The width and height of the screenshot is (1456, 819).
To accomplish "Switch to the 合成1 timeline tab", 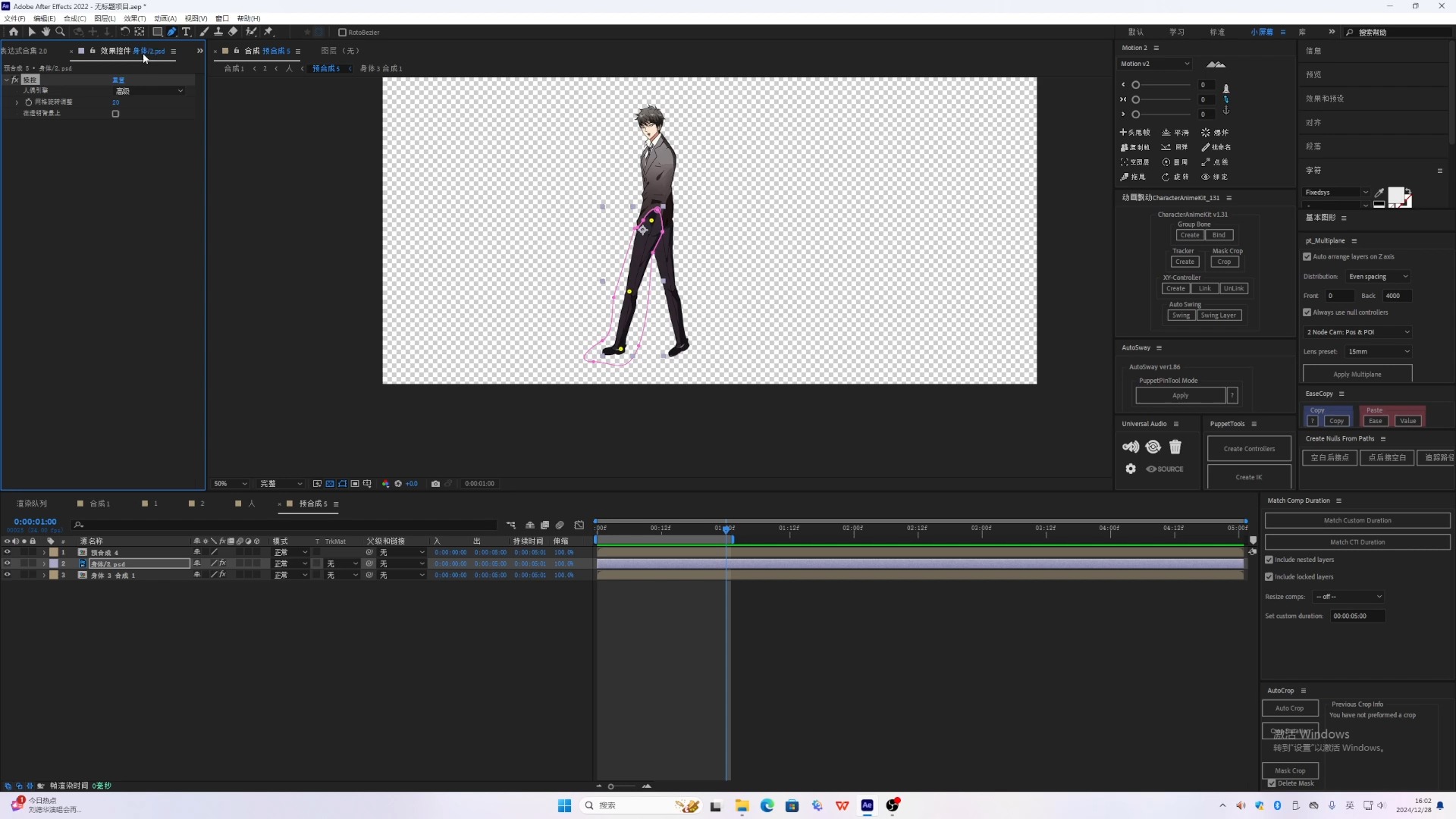I will click(x=99, y=504).
